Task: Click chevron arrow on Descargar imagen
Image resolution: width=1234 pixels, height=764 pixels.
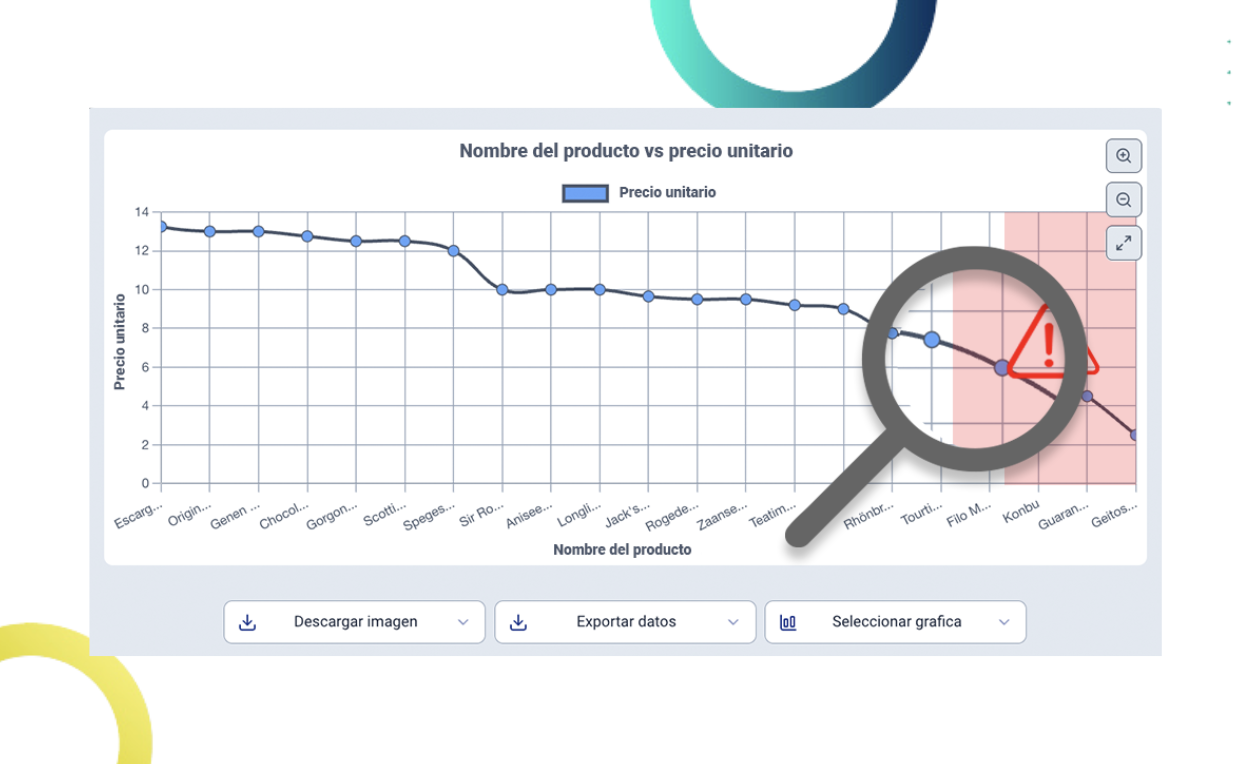Action: (x=463, y=622)
